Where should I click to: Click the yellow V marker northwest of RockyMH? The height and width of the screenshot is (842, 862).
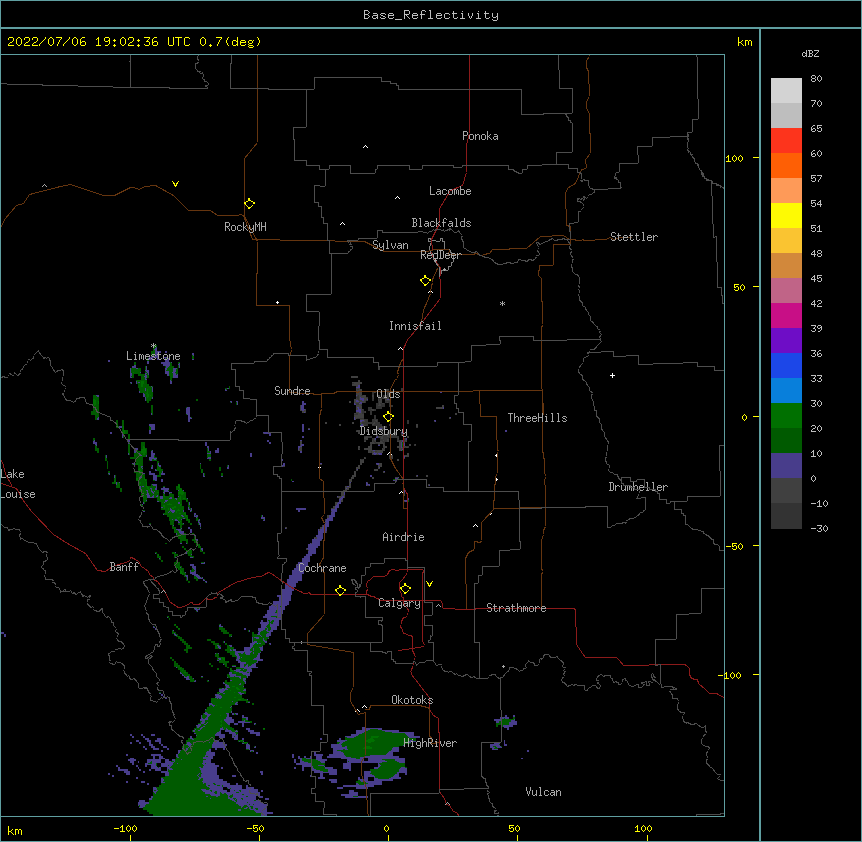click(175, 184)
